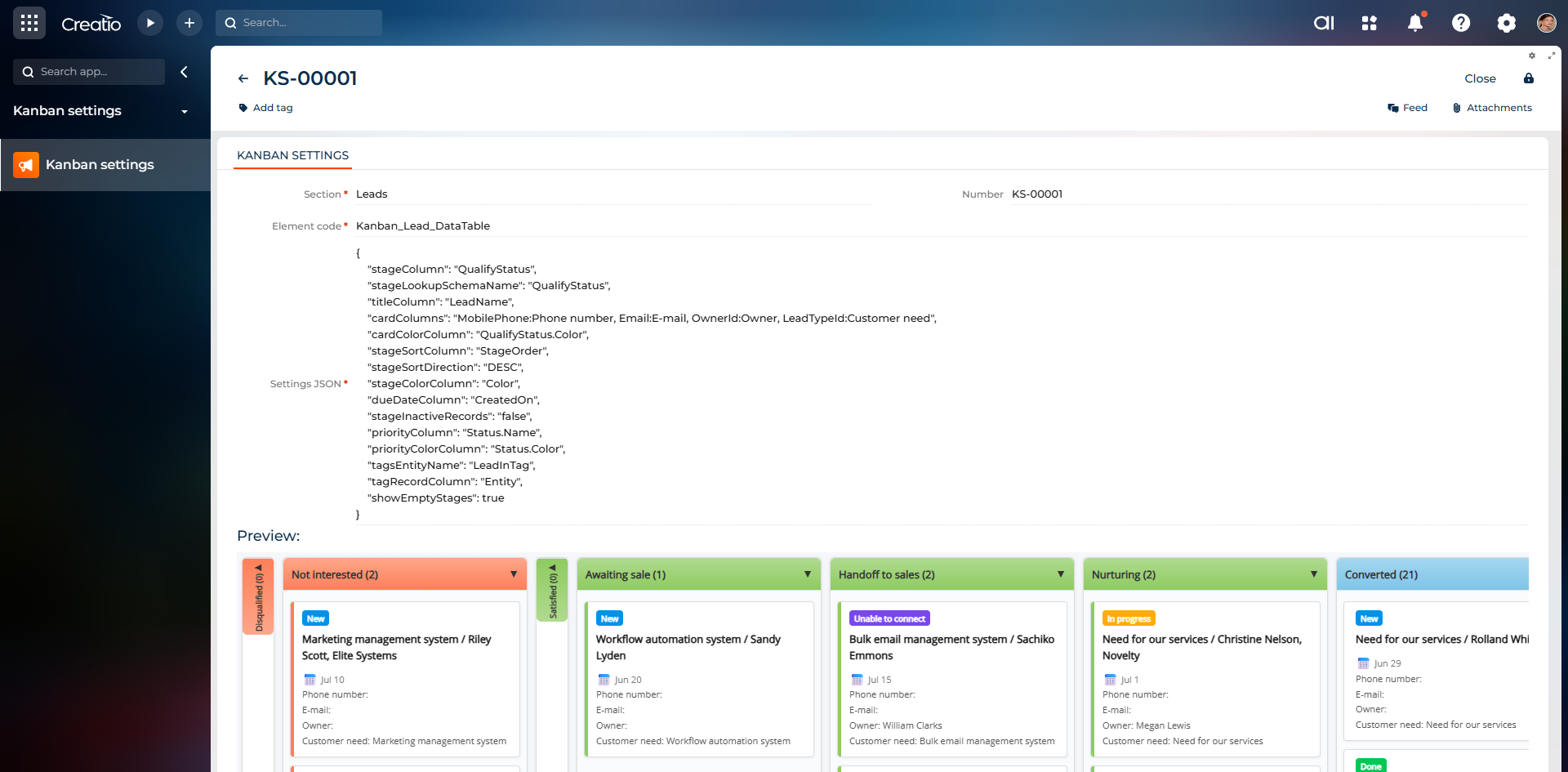Click the "Owner: William Clarks" text

895,725
